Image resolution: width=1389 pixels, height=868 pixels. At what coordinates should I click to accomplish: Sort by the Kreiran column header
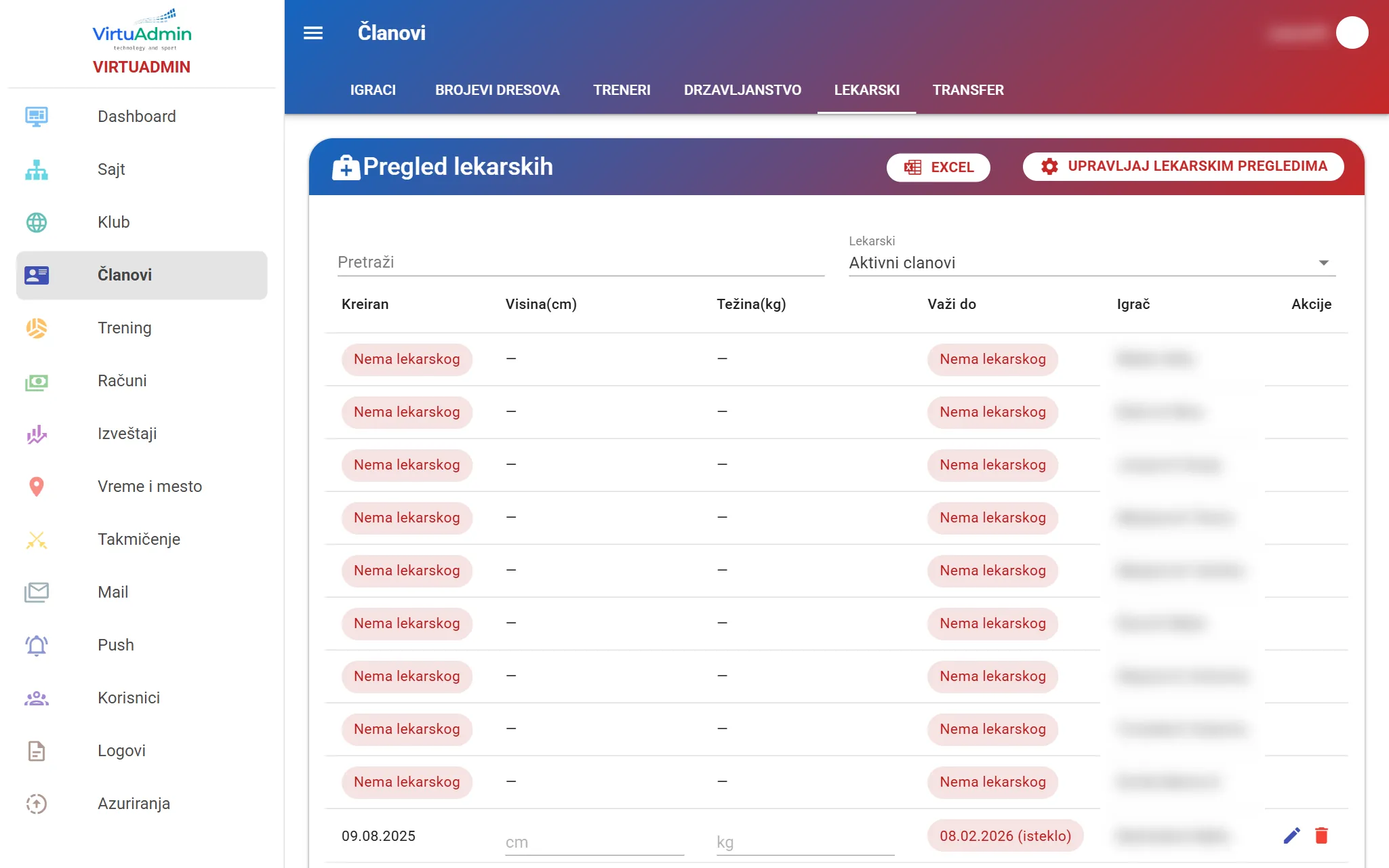click(365, 304)
